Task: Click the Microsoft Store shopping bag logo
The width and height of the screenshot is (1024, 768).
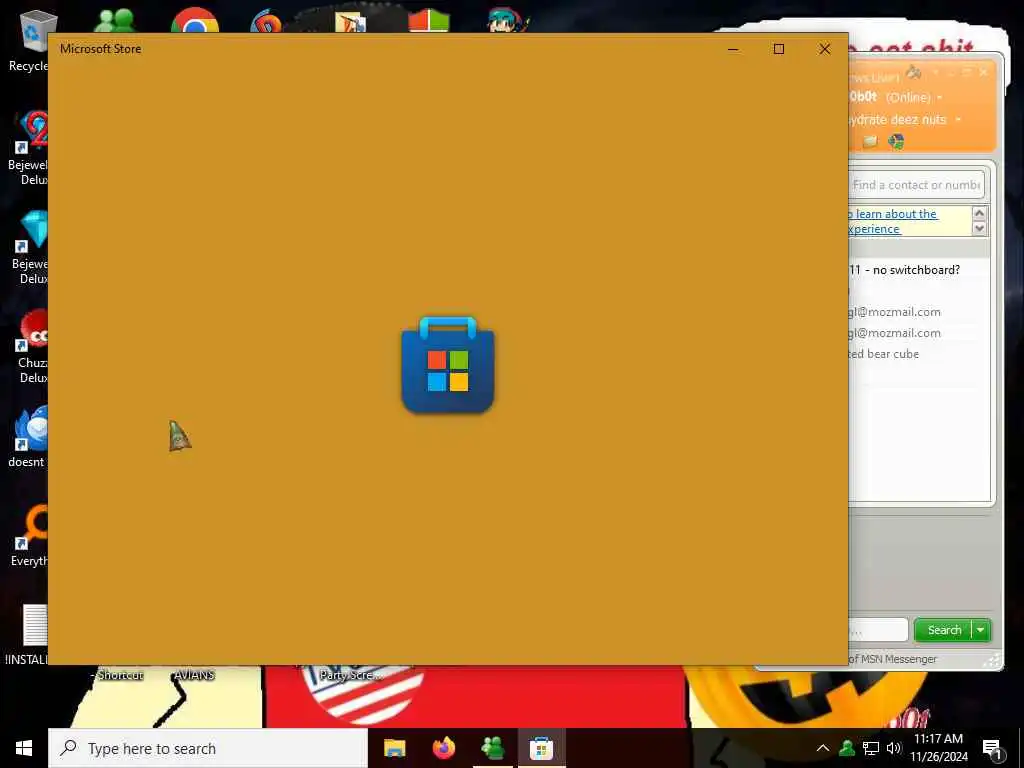Action: (447, 365)
